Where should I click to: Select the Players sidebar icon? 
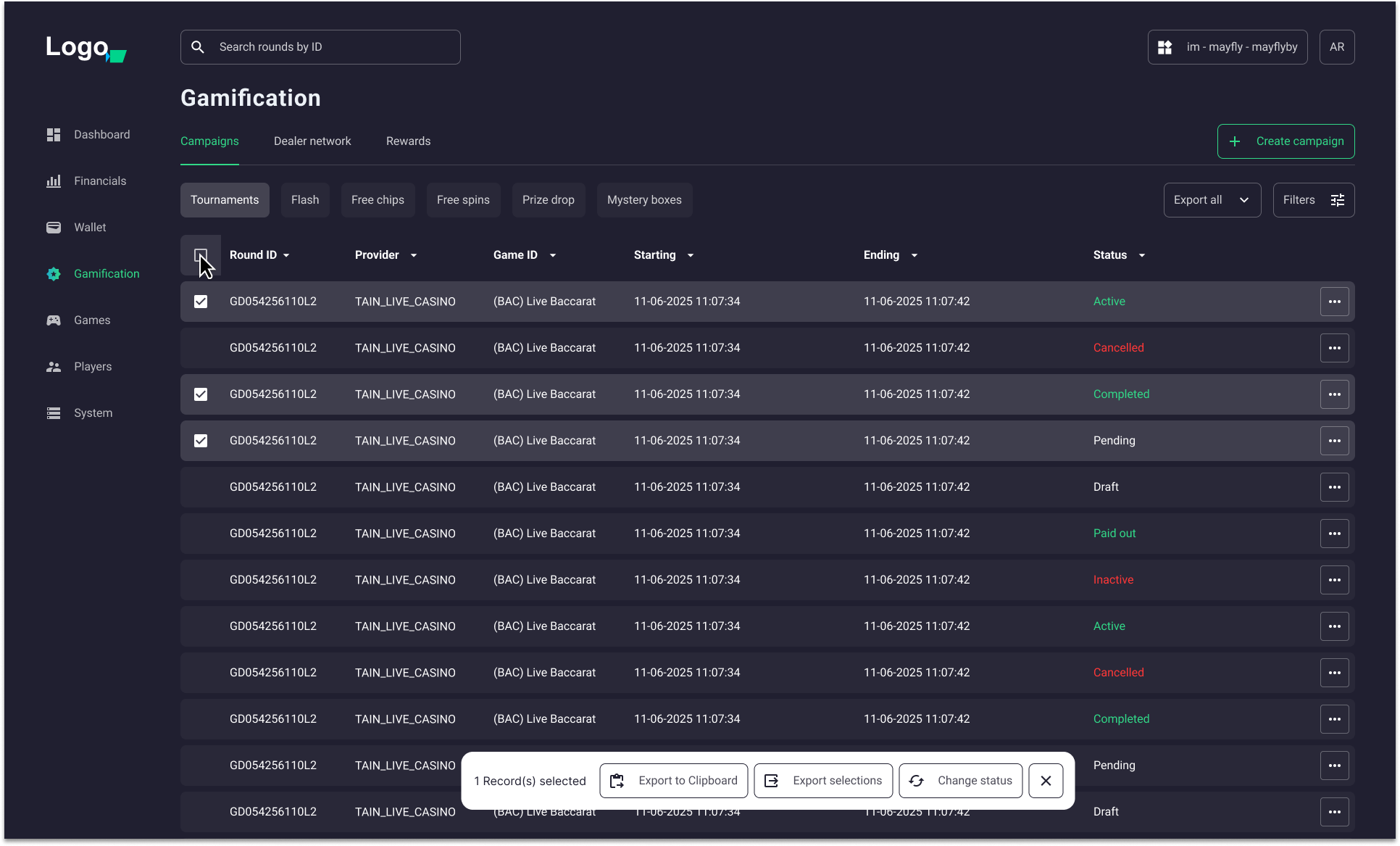[x=54, y=366]
